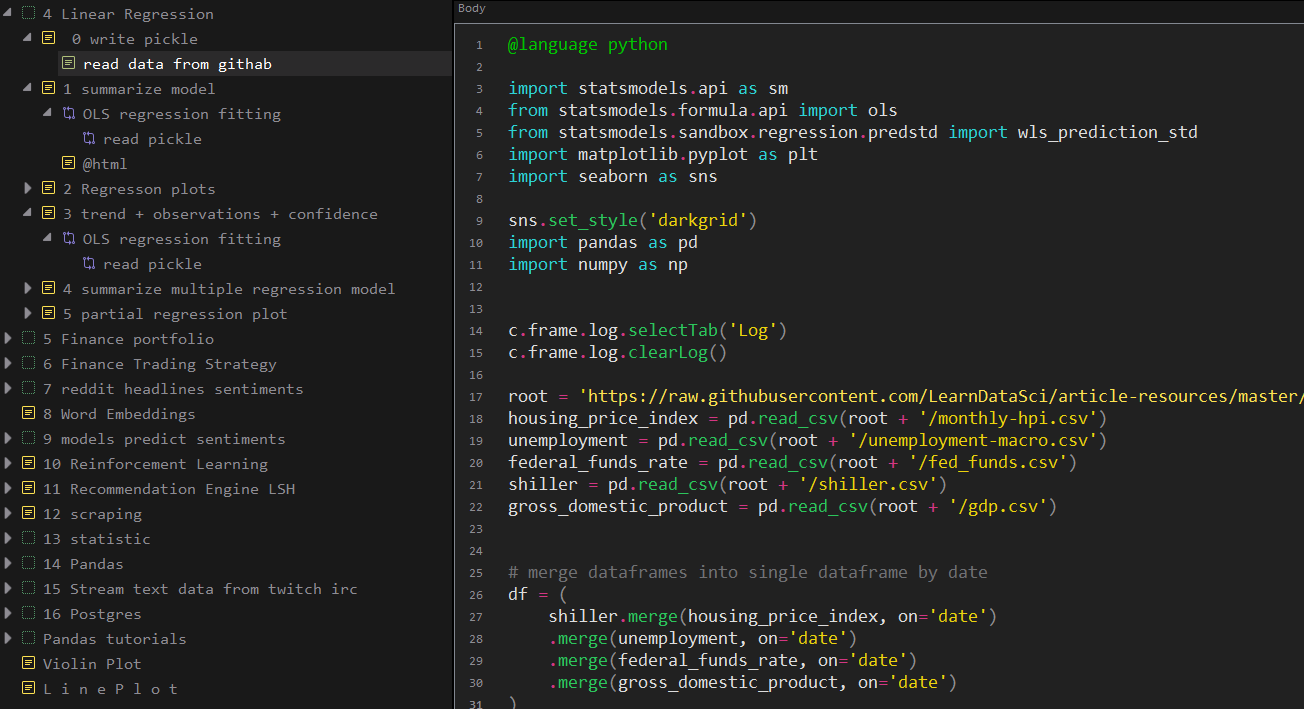Select the 'read data from githab' node

[177, 64]
